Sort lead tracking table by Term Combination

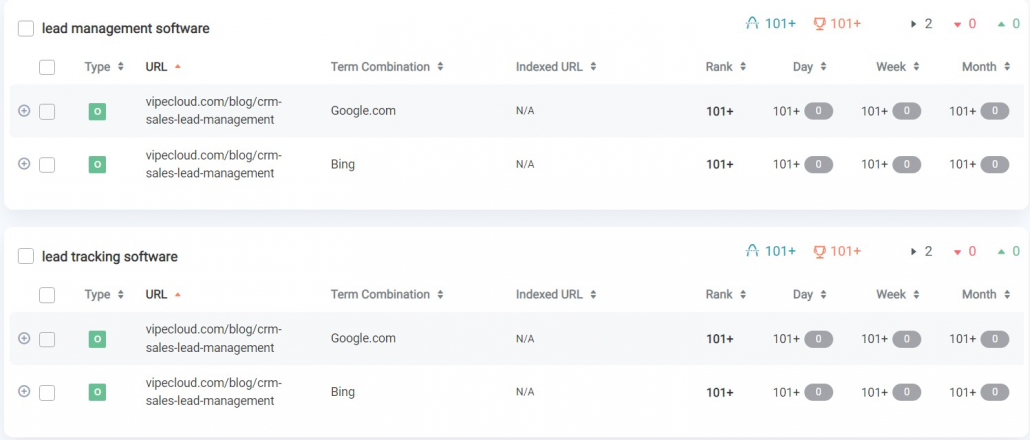pyautogui.click(x=387, y=294)
